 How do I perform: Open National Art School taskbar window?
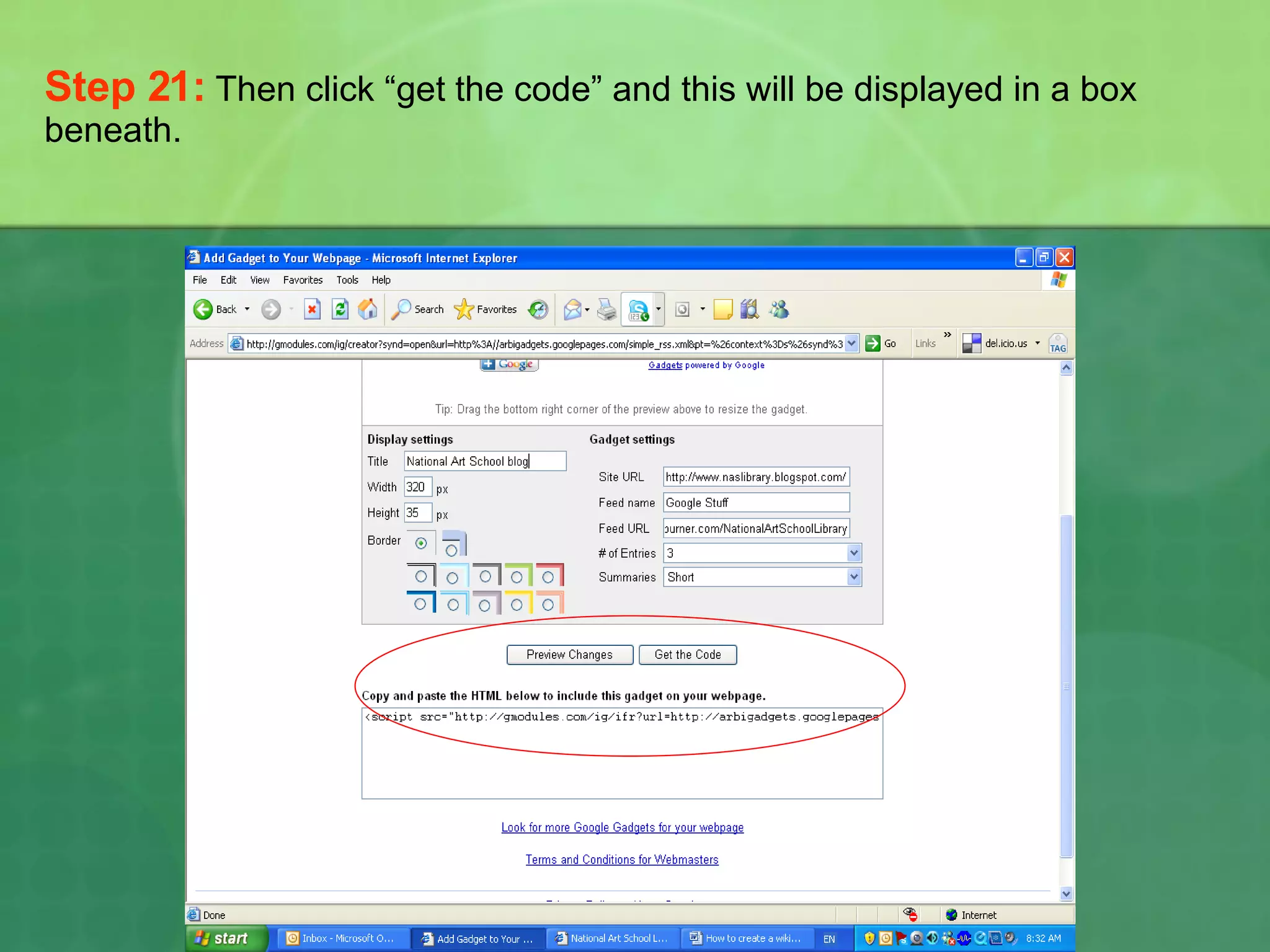613,938
